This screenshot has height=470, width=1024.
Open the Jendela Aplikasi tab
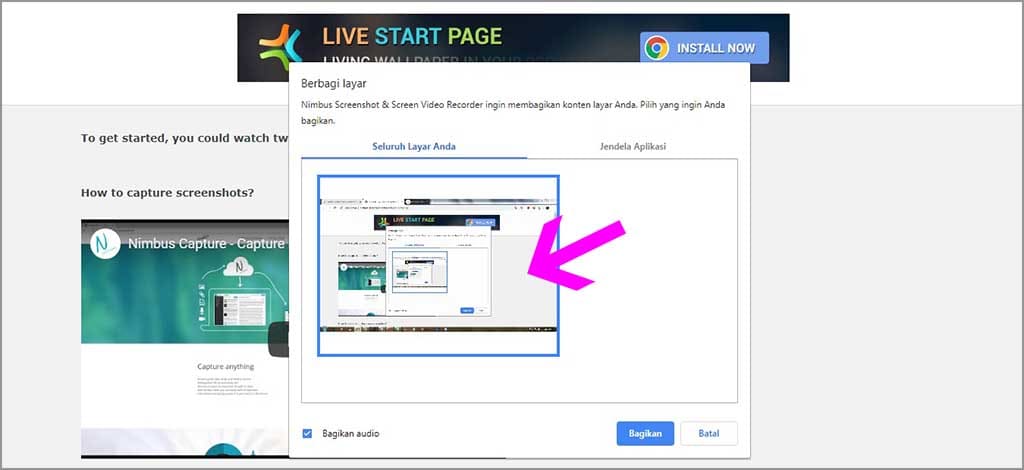tap(632, 146)
